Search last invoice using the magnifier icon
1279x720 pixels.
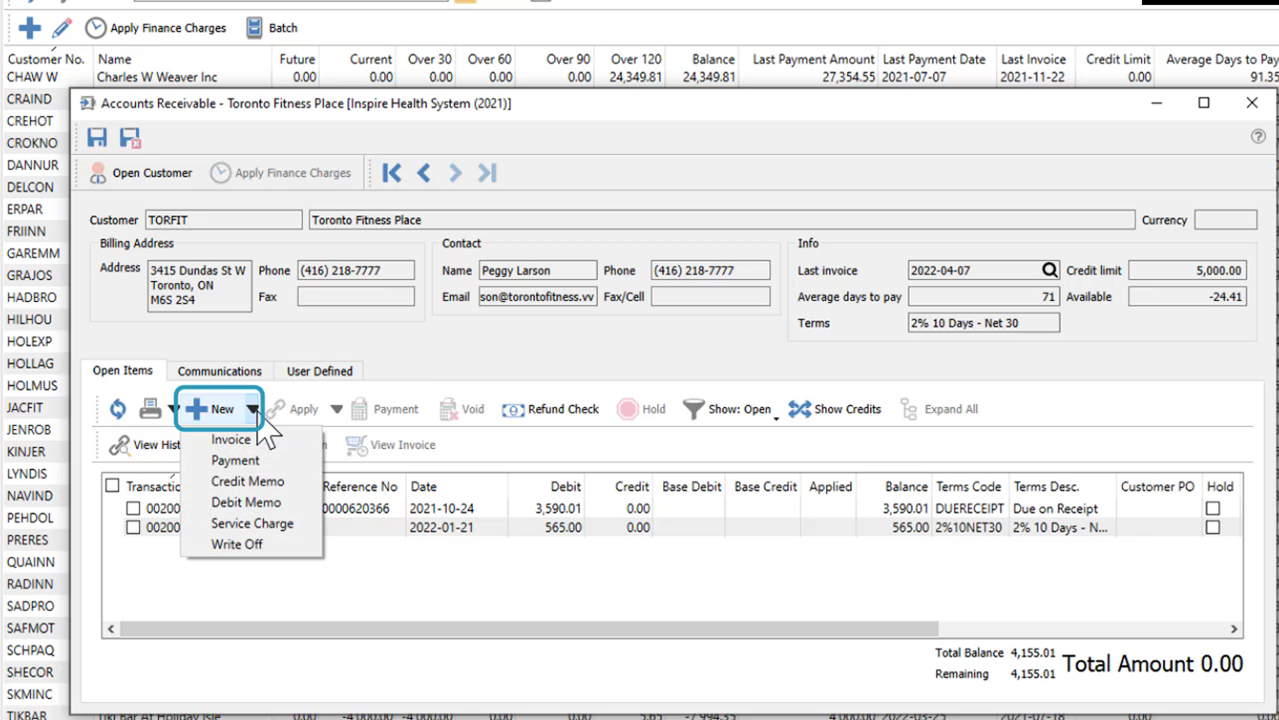[1049, 270]
